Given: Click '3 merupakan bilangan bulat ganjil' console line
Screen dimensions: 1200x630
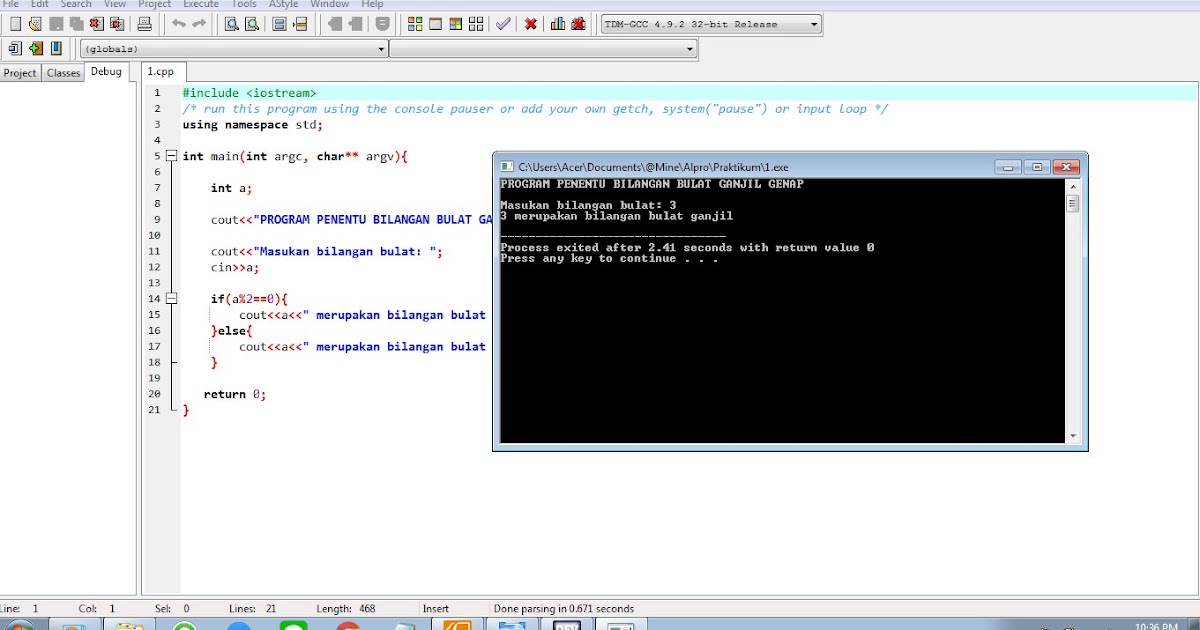Looking at the screenshot, I should pos(617,216).
